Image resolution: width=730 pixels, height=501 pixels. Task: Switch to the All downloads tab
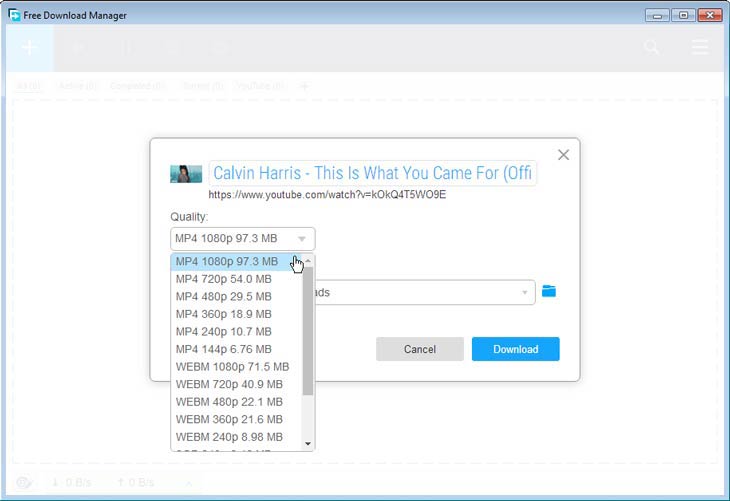pos(29,86)
